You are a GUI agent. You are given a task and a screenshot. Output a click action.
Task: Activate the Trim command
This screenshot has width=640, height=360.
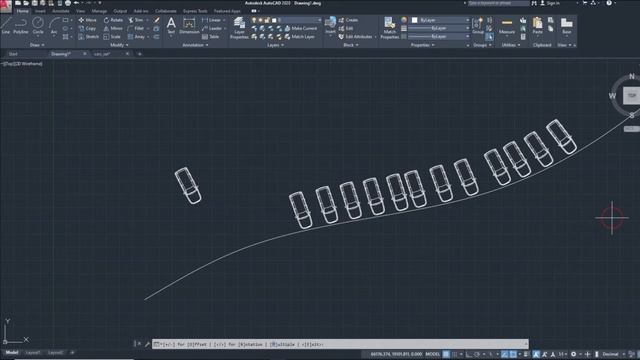[136, 20]
